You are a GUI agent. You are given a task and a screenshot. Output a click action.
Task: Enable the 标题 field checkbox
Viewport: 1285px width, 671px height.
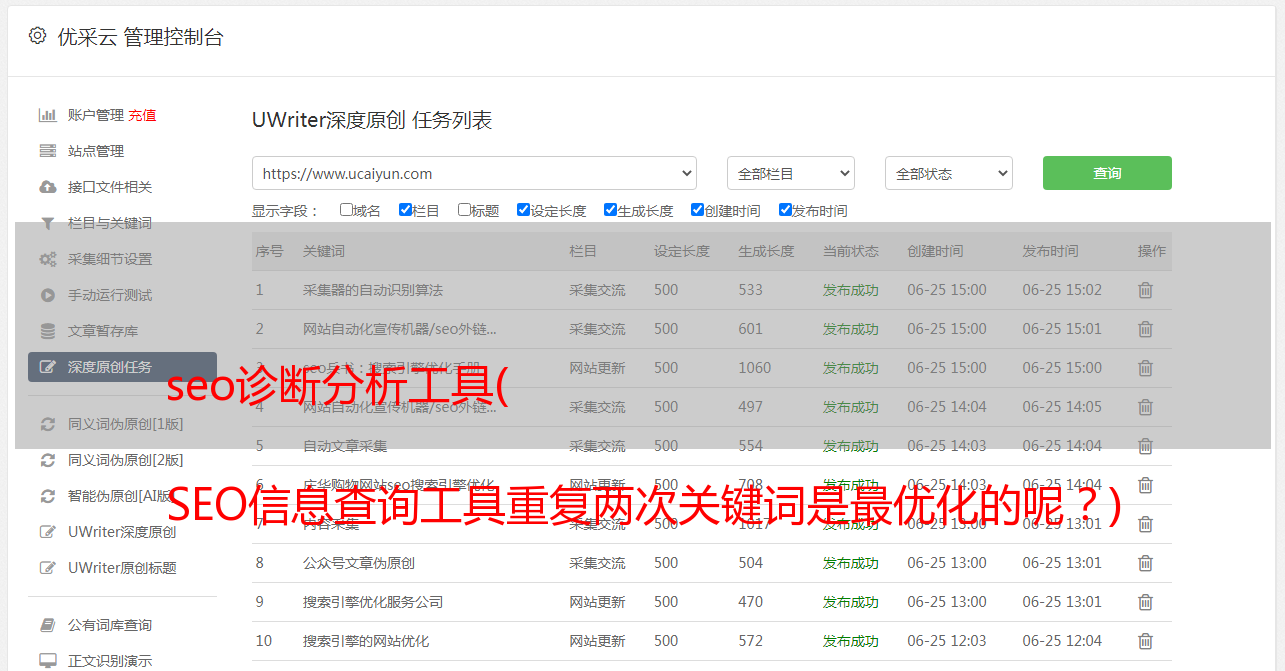point(464,210)
